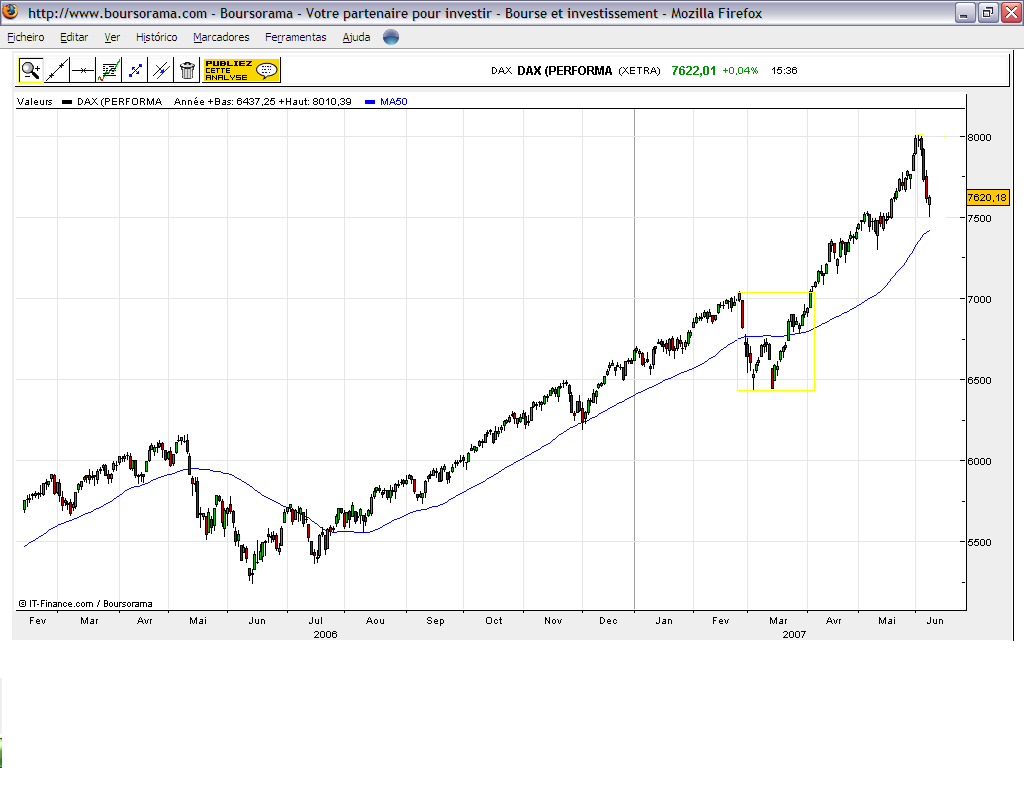Click the 8000 price axis label
The image size is (1024, 800).
tap(979, 137)
